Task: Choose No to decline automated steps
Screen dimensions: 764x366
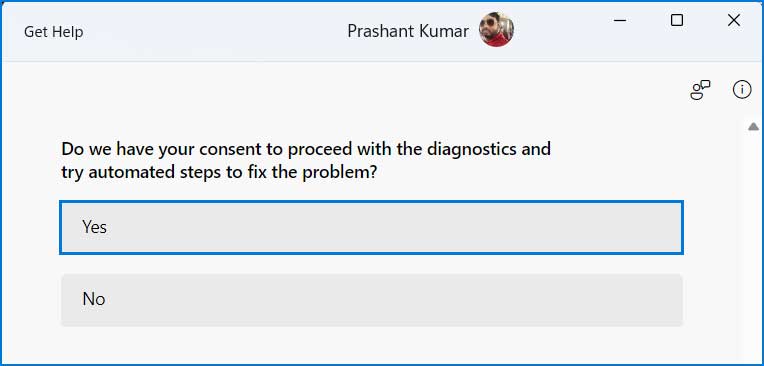Action: tap(372, 300)
